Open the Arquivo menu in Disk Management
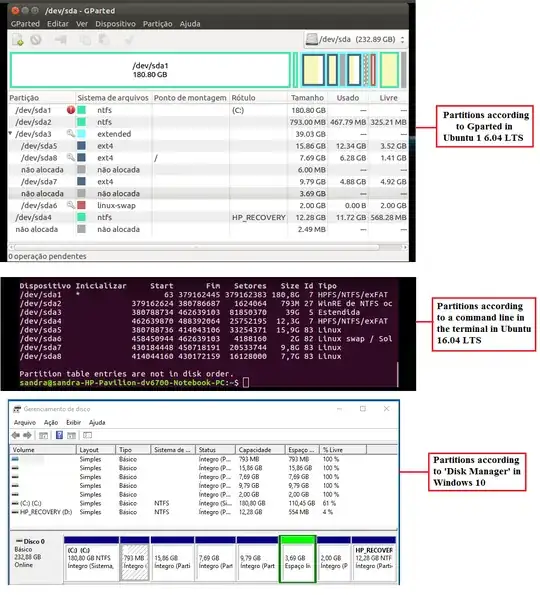This screenshot has height=595, width=540. tap(25, 422)
